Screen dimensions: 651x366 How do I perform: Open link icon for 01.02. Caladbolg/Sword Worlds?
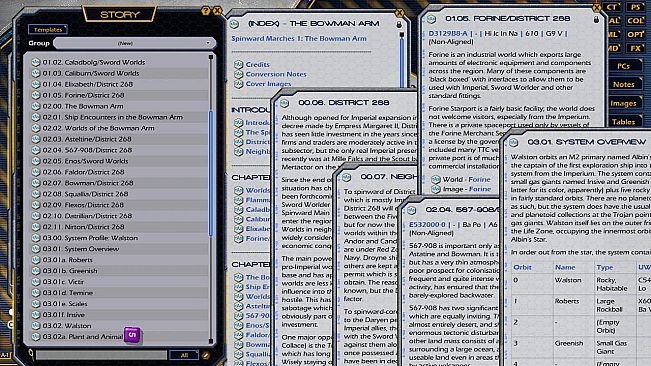click(x=36, y=62)
